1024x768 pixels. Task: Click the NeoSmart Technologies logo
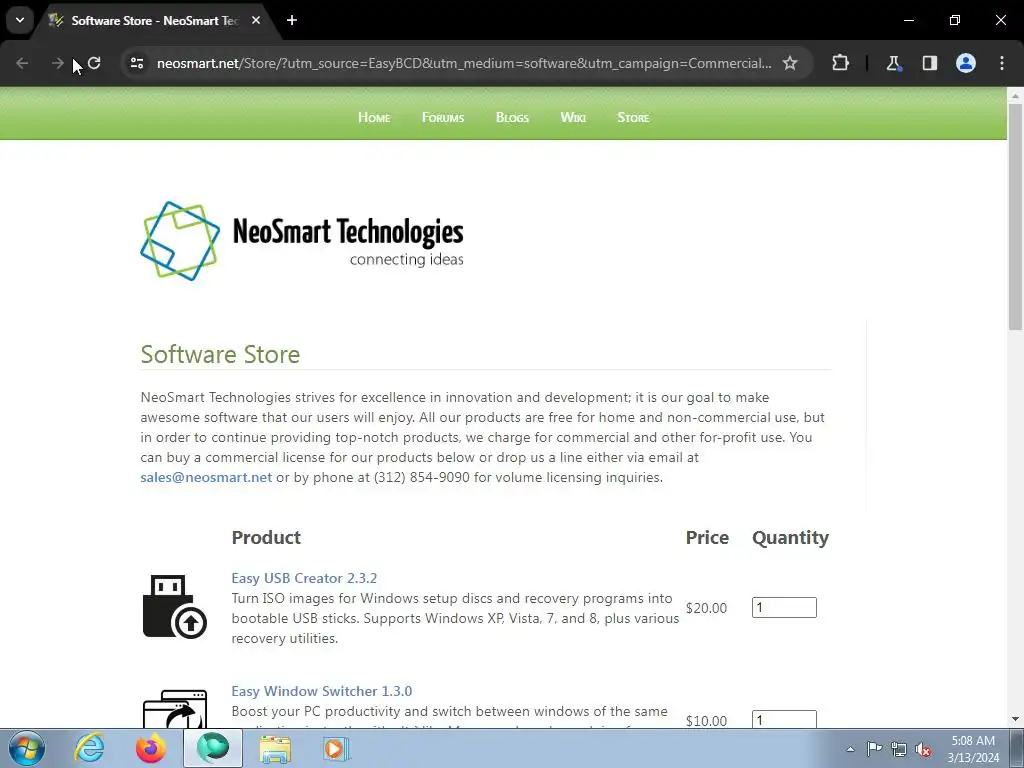(x=302, y=241)
